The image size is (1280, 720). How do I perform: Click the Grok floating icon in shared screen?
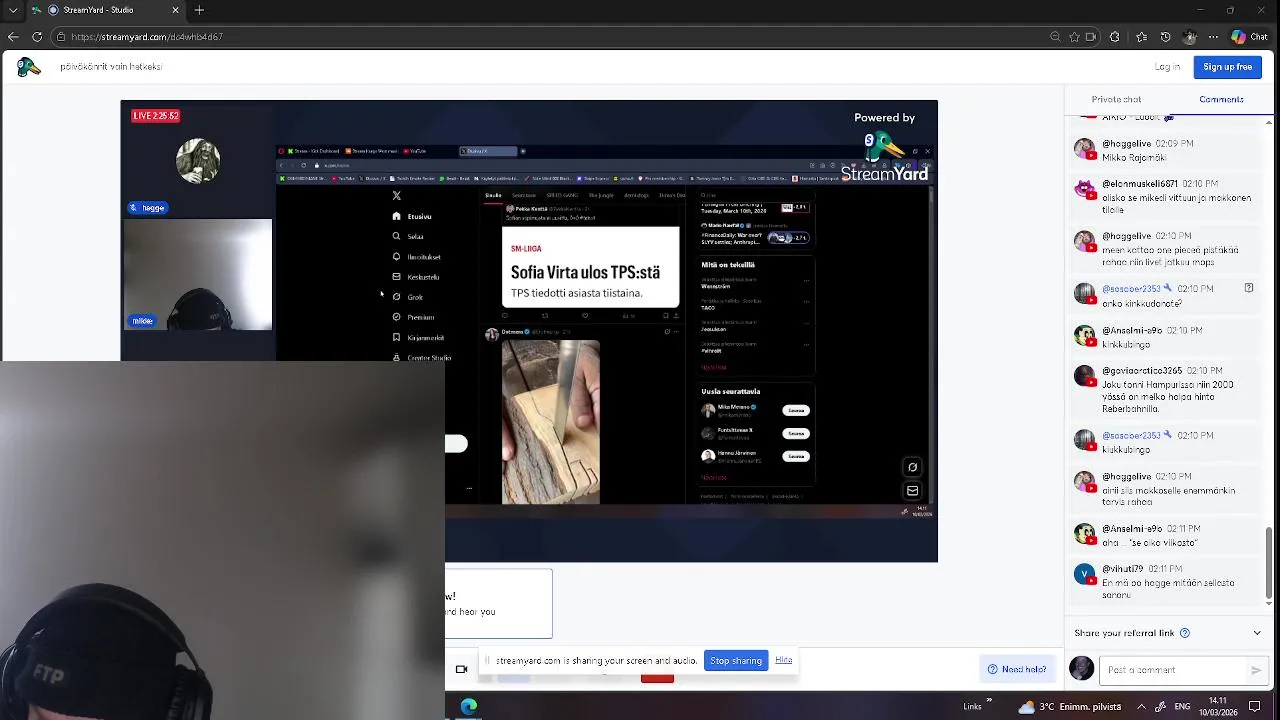tap(912, 467)
